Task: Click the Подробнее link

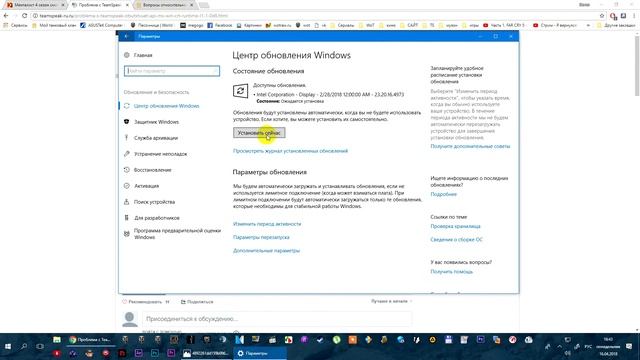Action: pyautogui.click(x=443, y=194)
